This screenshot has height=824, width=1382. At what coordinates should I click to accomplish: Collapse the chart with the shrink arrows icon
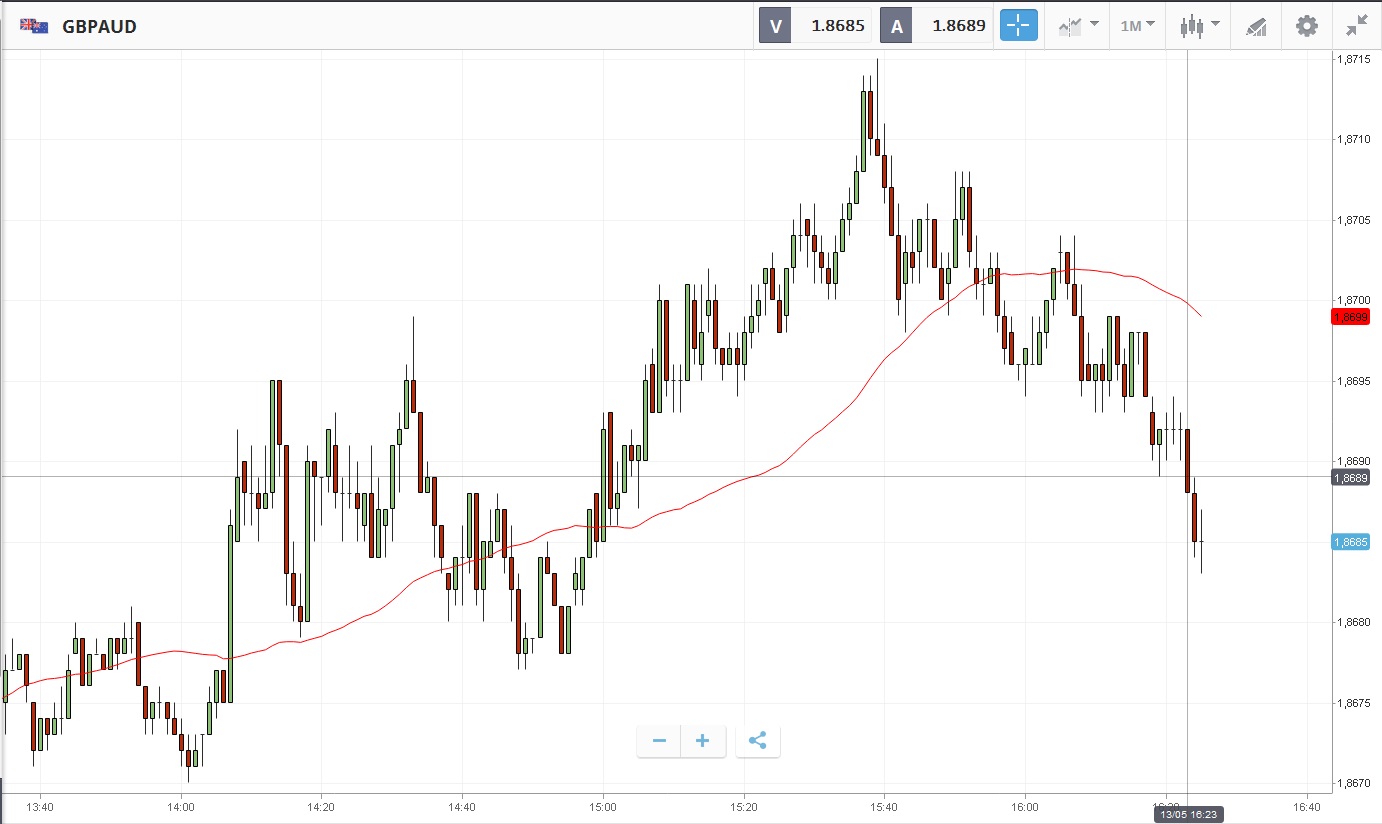coord(1356,26)
